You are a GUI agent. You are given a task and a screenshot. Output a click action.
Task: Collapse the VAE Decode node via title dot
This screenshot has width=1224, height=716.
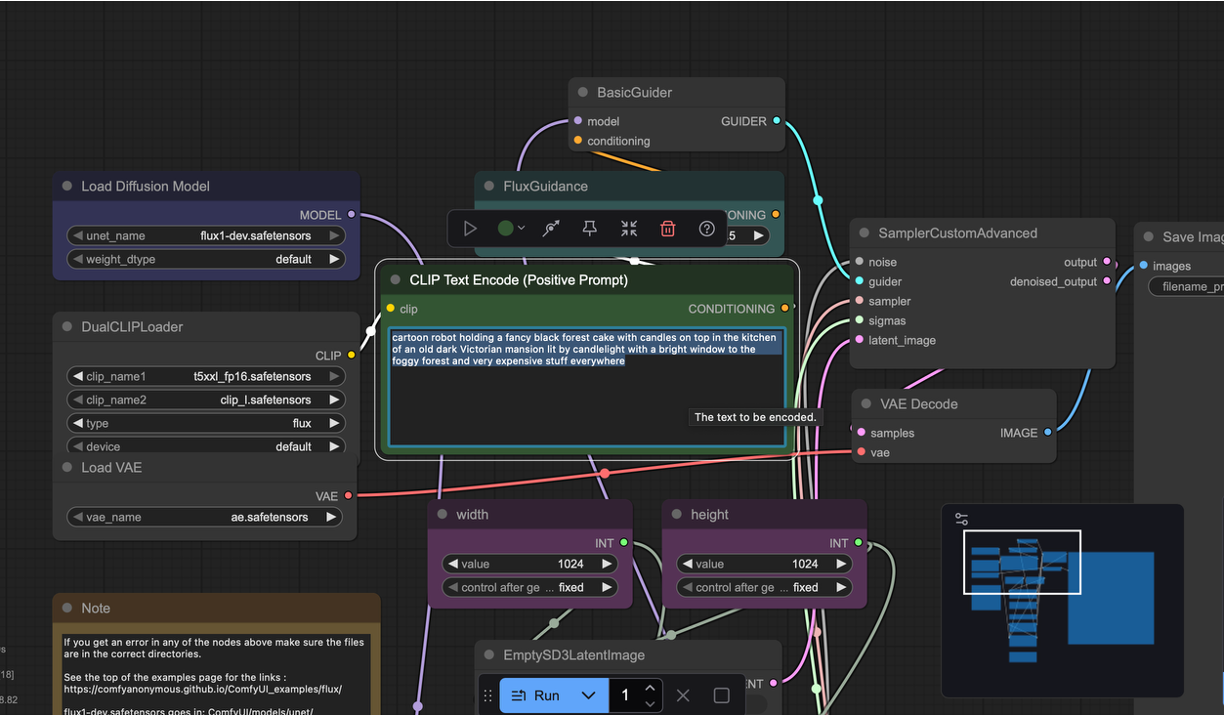click(866, 404)
